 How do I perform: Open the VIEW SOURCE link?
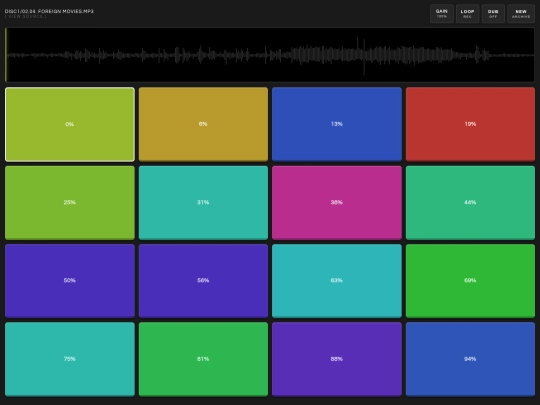coord(25,16)
